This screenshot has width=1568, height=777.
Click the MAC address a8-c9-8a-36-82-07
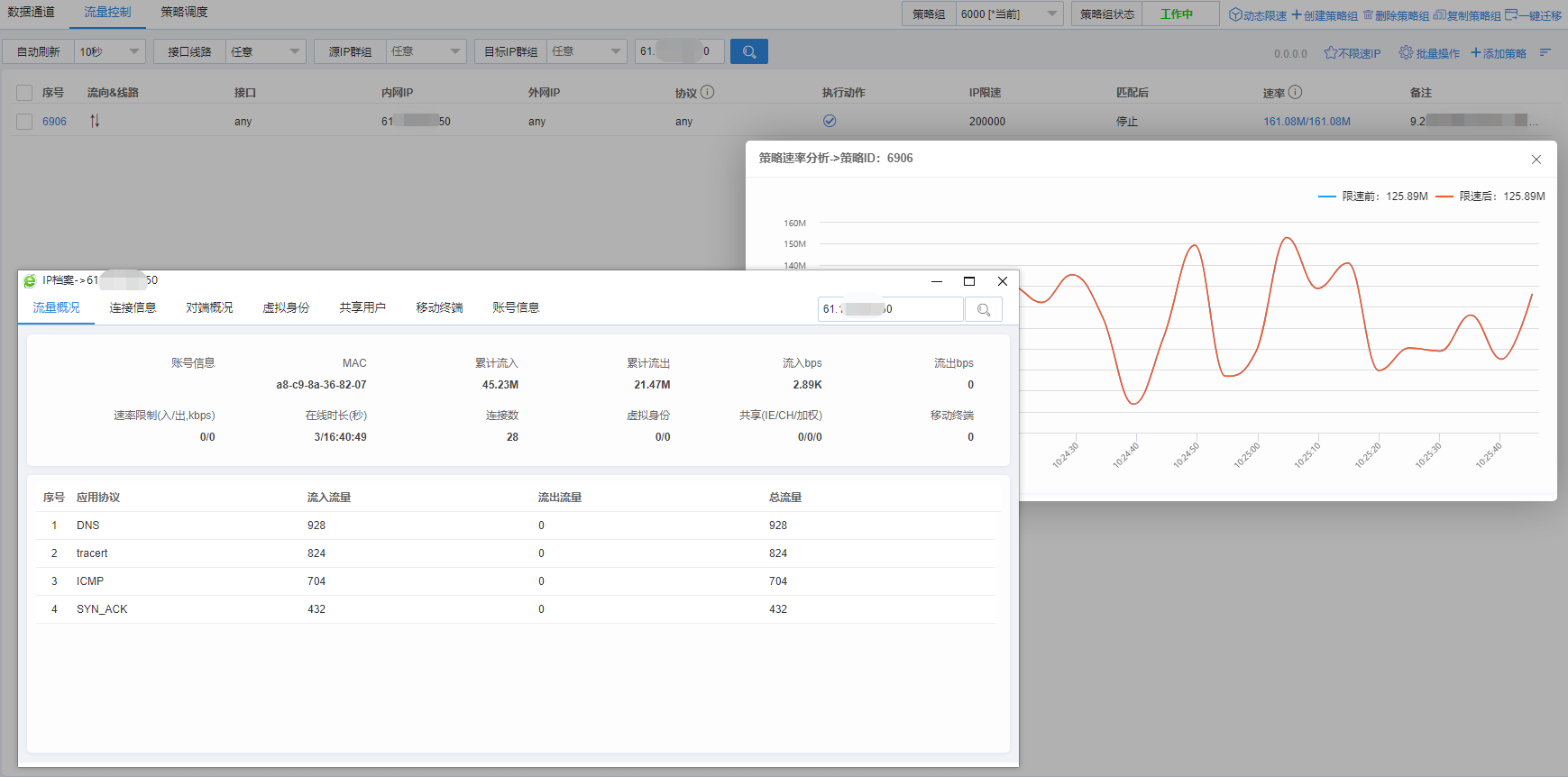coord(321,385)
